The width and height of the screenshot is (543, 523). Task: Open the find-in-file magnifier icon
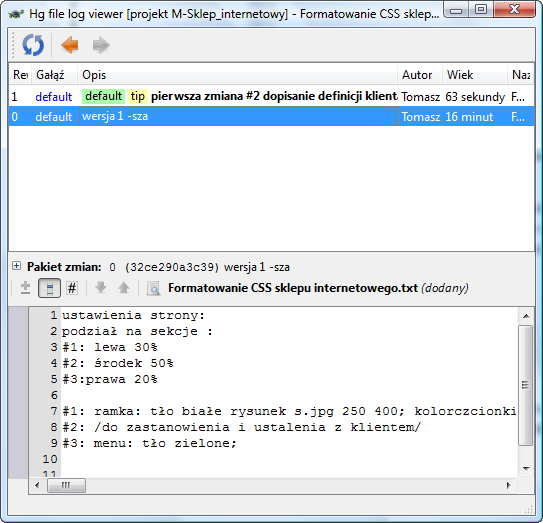tap(153, 288)
